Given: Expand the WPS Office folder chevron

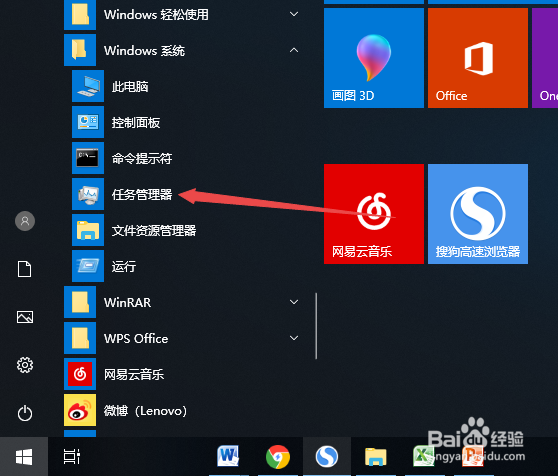Looking at the screenshot, I should [294, 338].
